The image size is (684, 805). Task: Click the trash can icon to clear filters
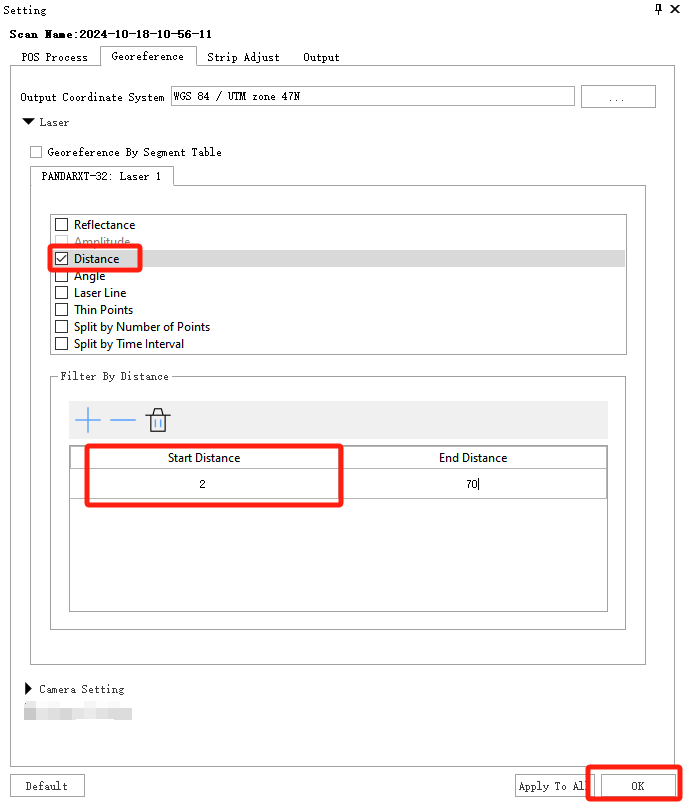(158, 420)
